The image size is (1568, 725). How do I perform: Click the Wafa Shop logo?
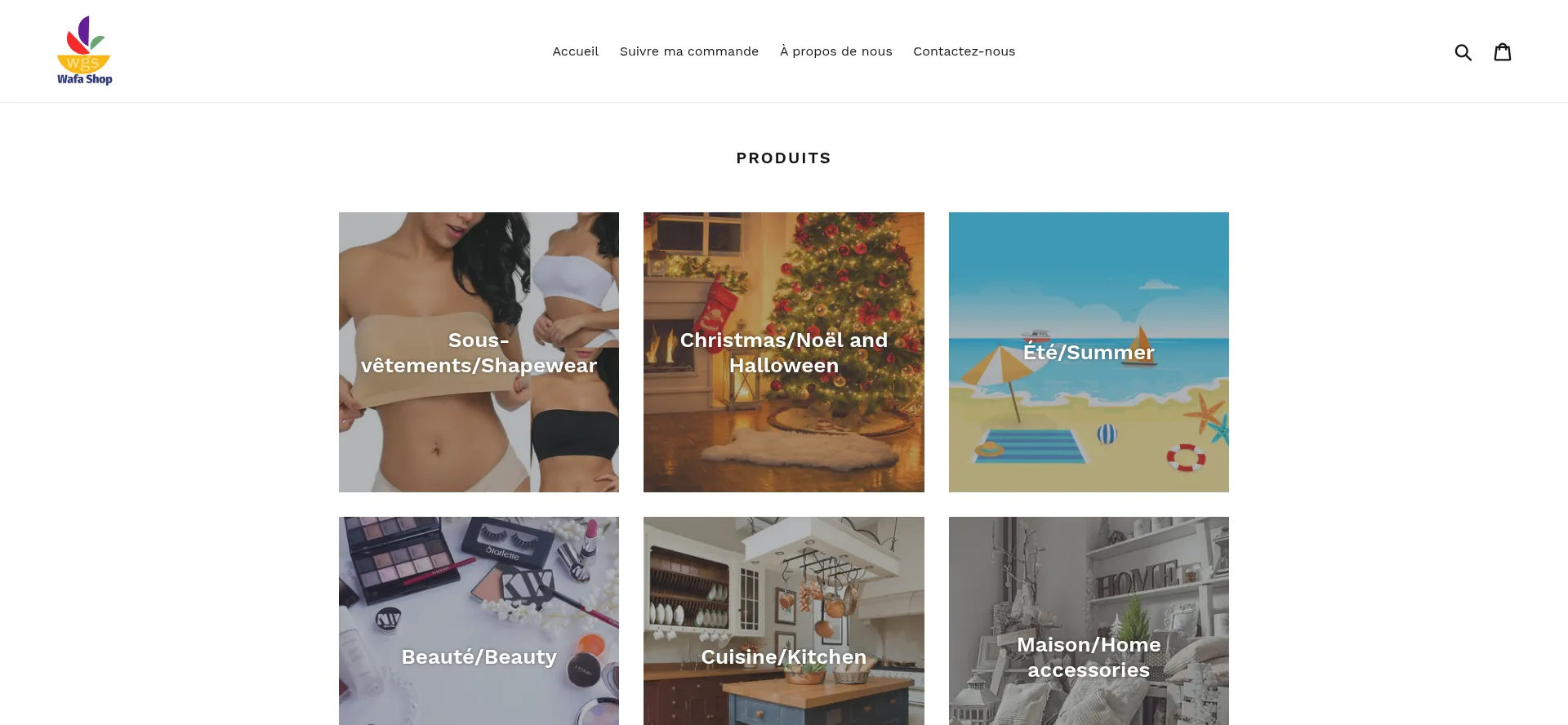84,51
